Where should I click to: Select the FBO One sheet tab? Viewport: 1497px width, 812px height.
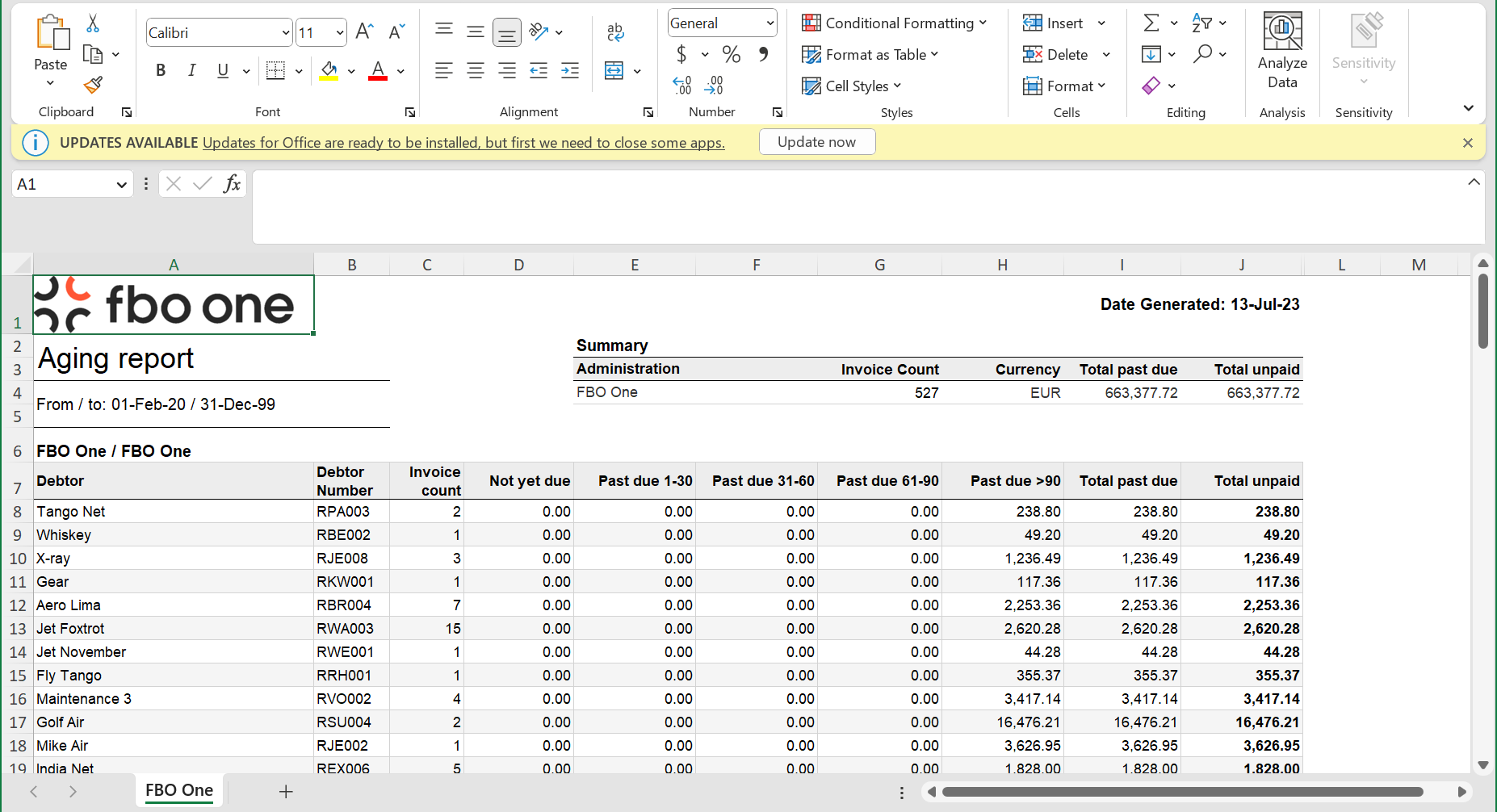[179, 790]
